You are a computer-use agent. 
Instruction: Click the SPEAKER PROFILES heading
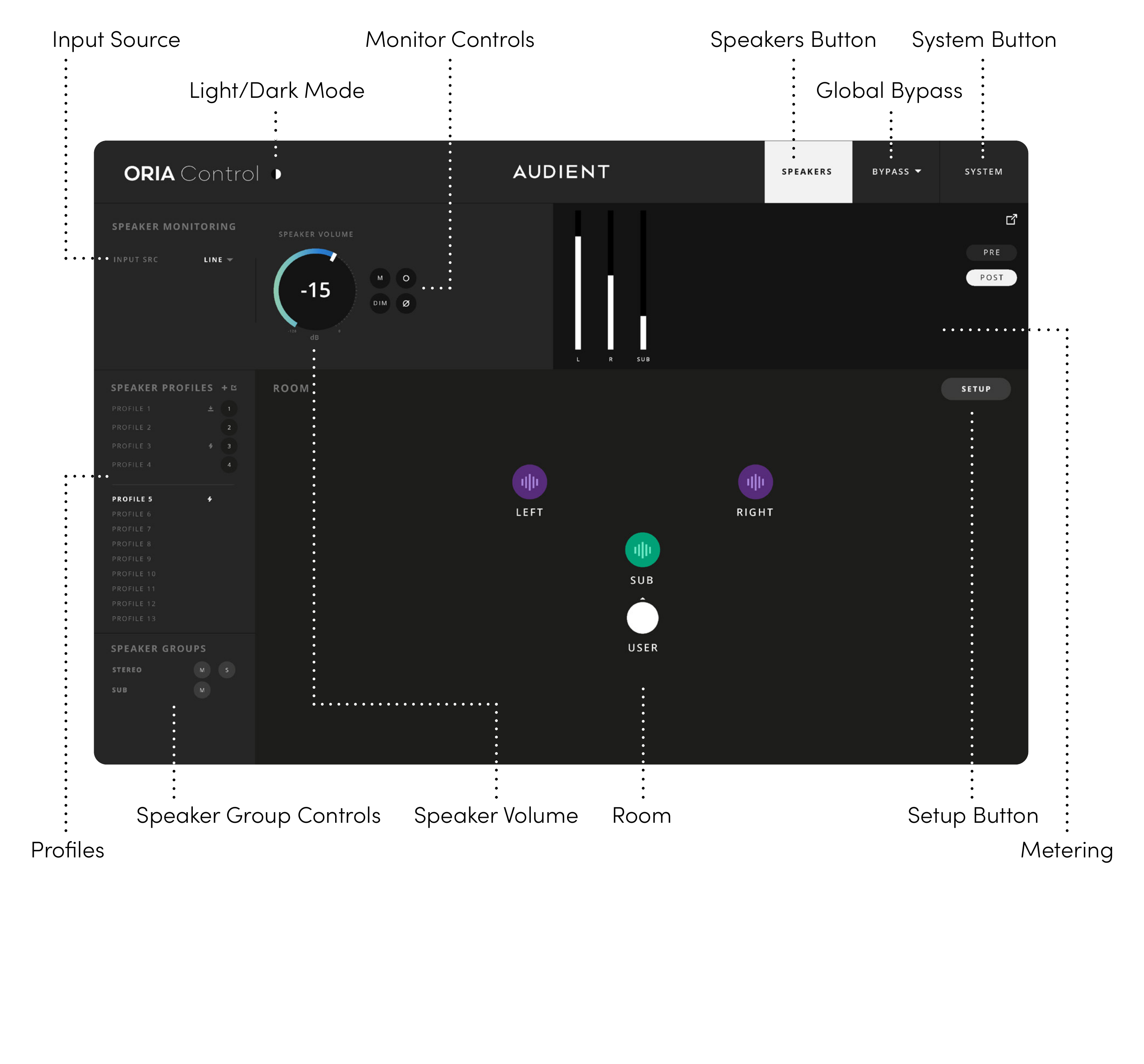[x=162, y=388]
